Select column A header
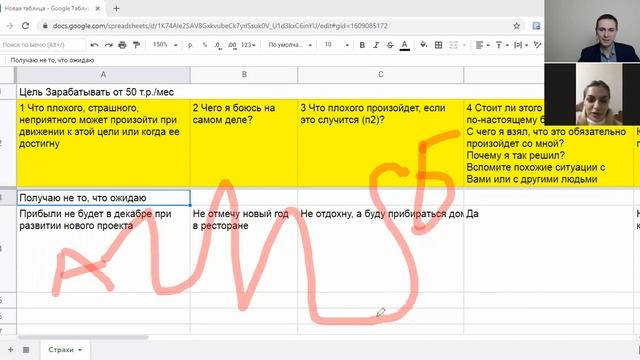Image resolution: width=640 pixels, height=360 pixels. coord(103,75)
